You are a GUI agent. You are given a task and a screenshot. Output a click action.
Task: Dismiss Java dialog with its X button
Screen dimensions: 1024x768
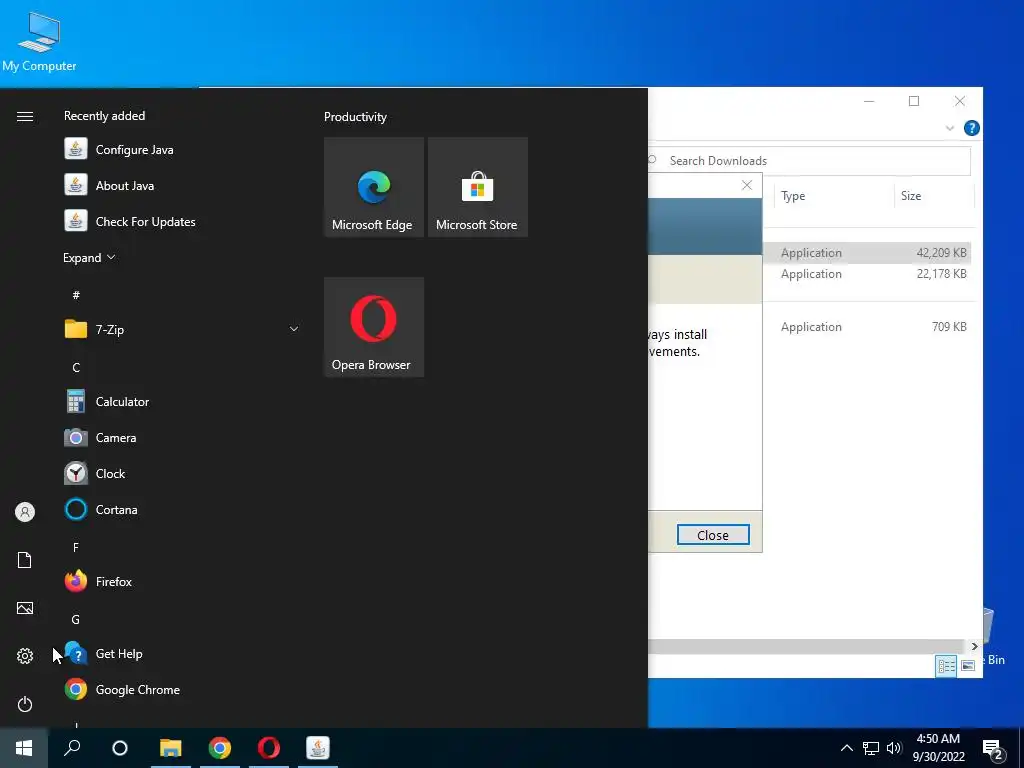pyautogui.click(x=747, y=185)
